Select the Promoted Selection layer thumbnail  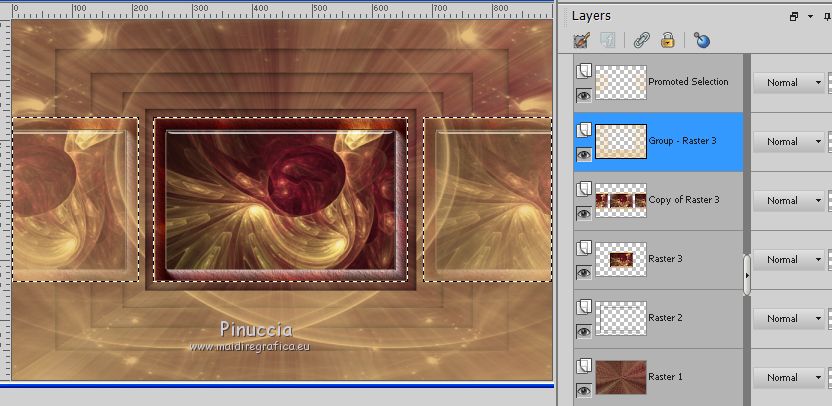(621, 82)
